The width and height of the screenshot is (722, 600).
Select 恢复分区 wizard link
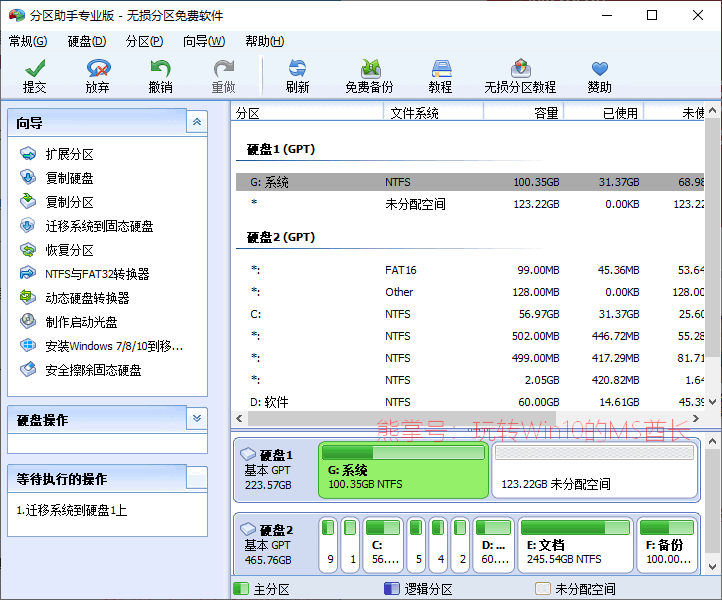point(70,250)
